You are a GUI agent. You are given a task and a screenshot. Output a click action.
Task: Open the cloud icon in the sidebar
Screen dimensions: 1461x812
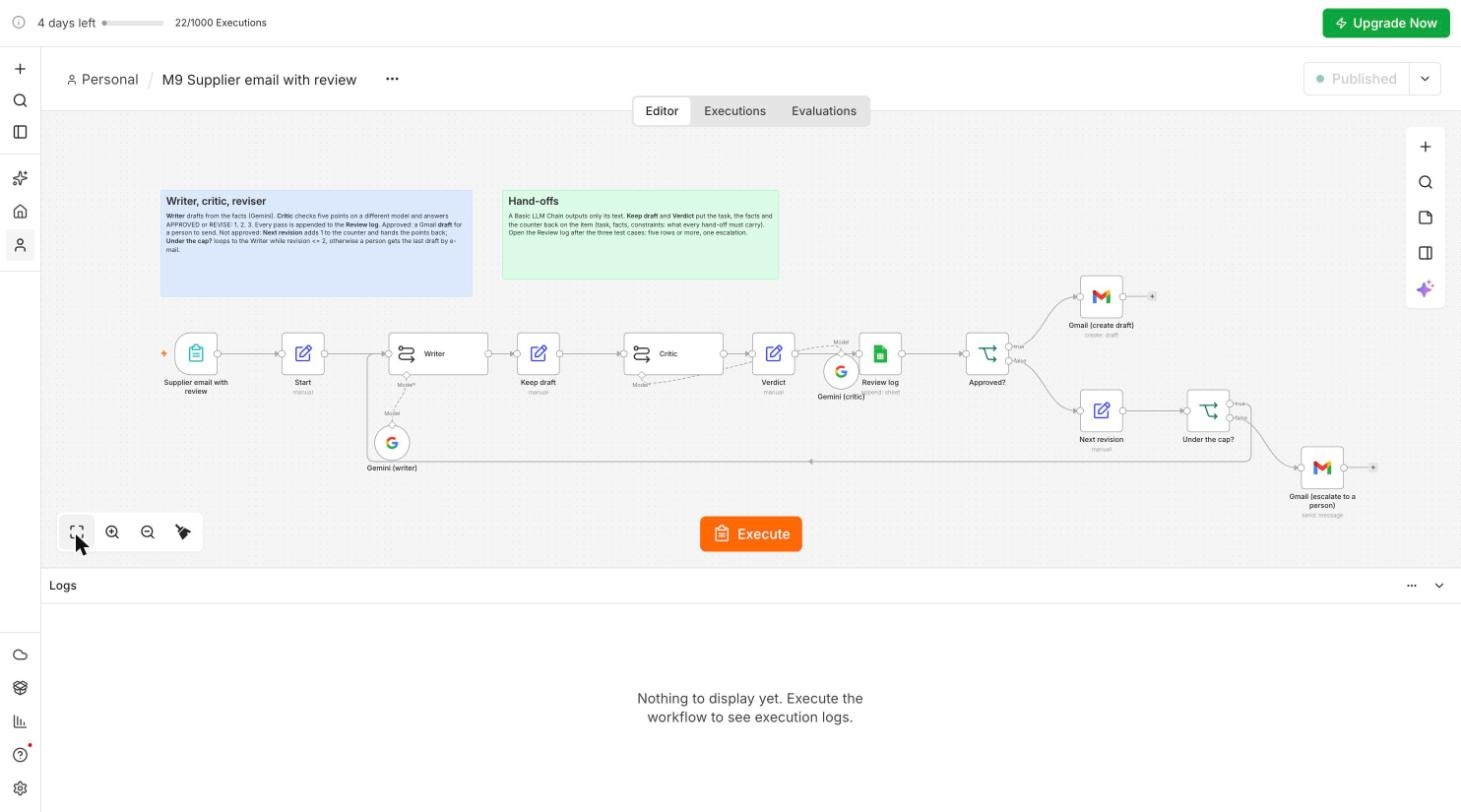coord(20,655)
